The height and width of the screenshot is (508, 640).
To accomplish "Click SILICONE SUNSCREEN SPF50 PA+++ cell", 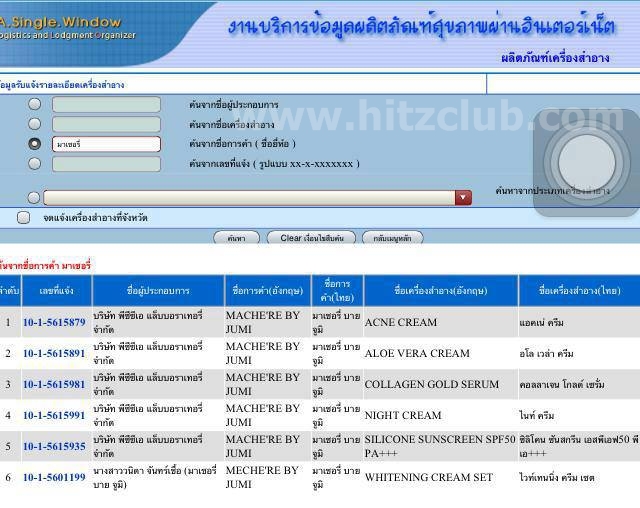I will click(441, 446).
